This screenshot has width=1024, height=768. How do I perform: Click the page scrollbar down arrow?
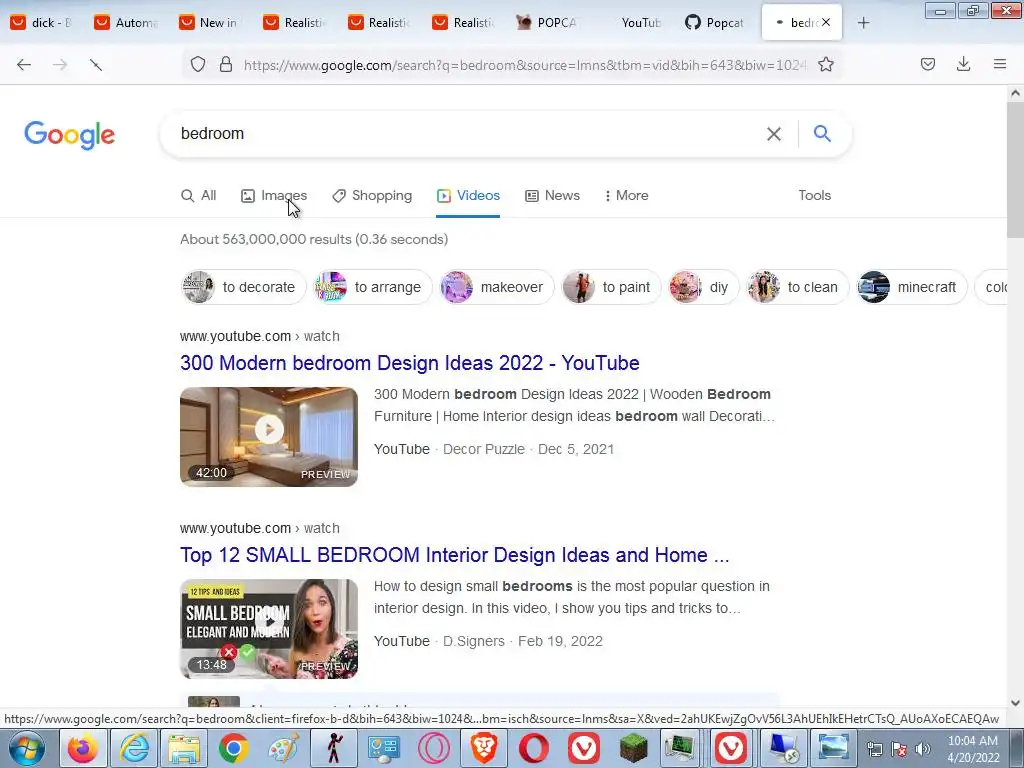(x=1015, y=703)
